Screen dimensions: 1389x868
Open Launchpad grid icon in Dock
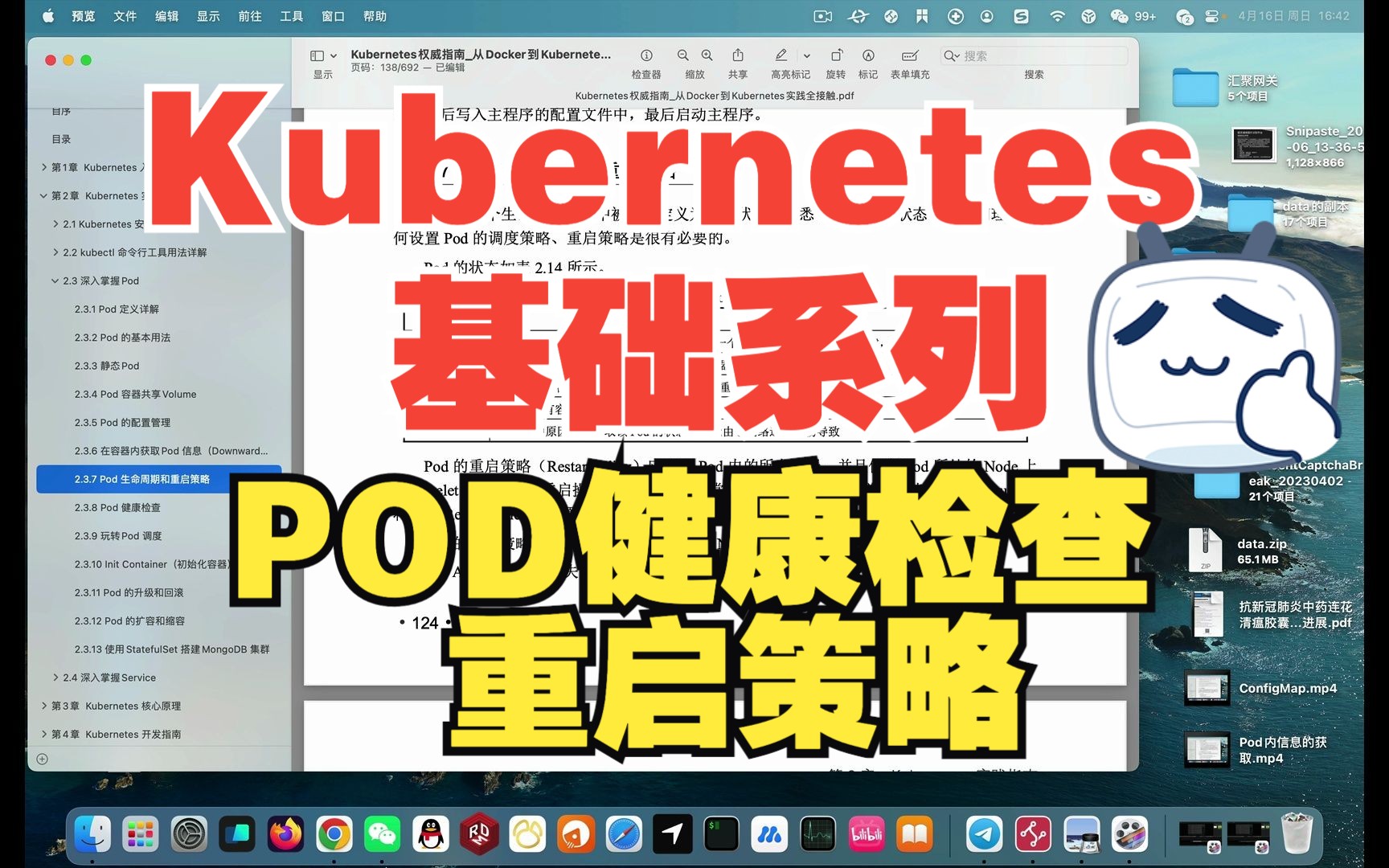[141, 834]
